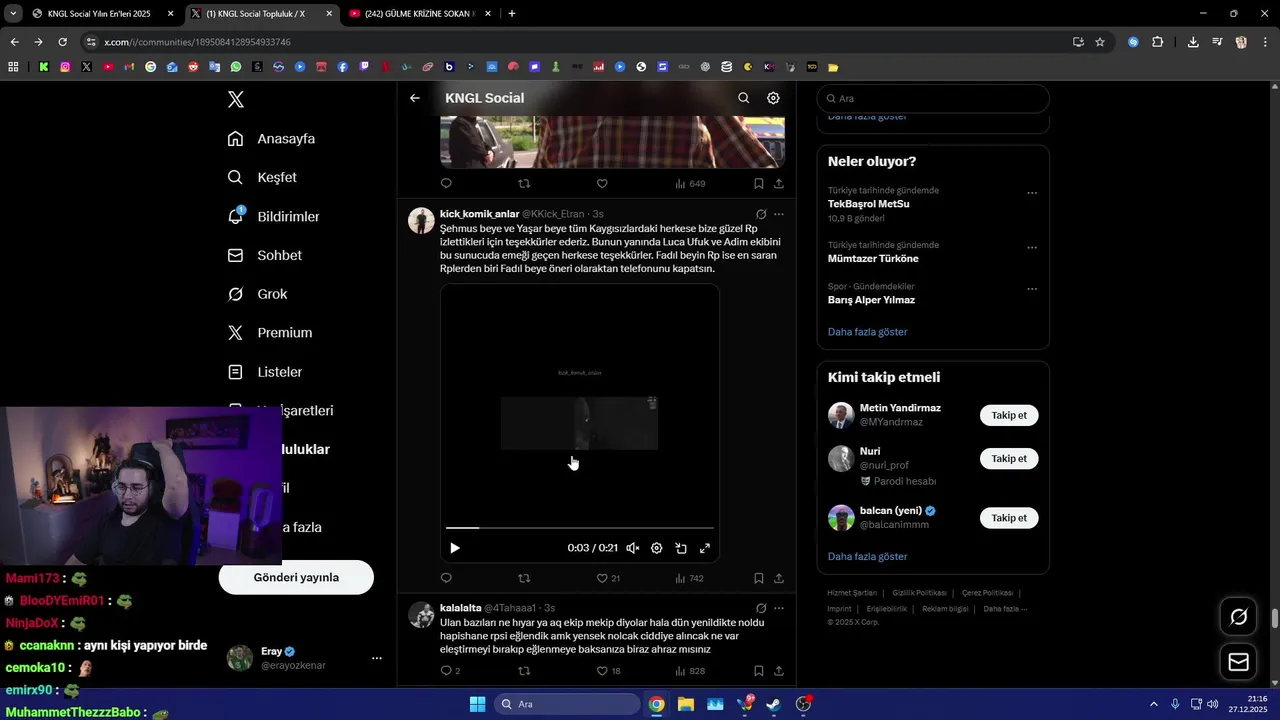
Task: Open floating Grok button
Action: coord(1238,617)
